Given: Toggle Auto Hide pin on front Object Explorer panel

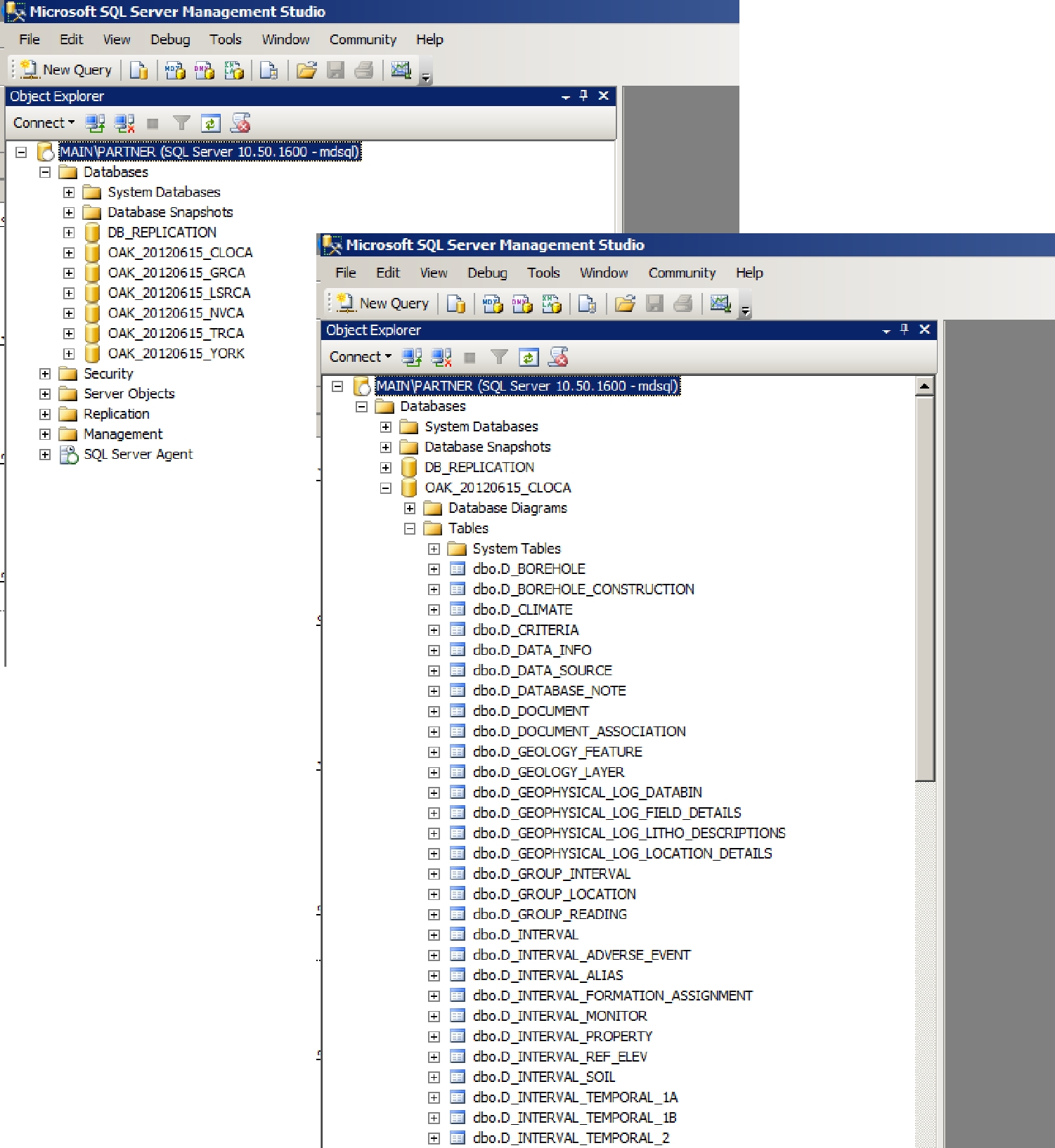Looking at the screenshot, I should (905, 329).
